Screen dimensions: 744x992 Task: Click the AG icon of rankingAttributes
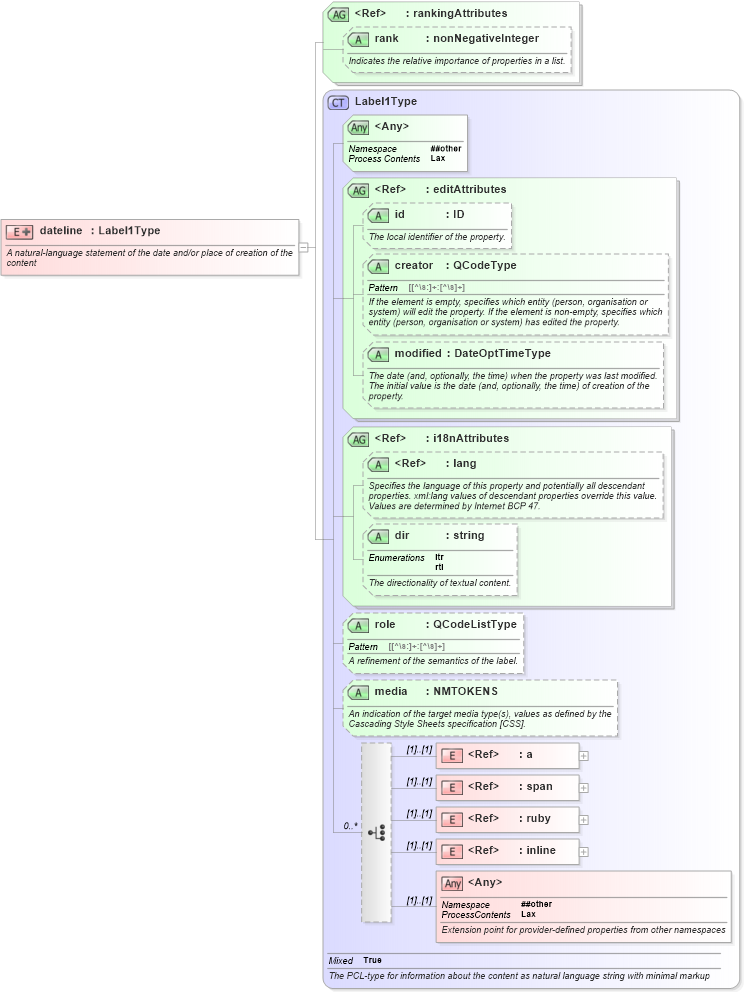pos(338,14)
